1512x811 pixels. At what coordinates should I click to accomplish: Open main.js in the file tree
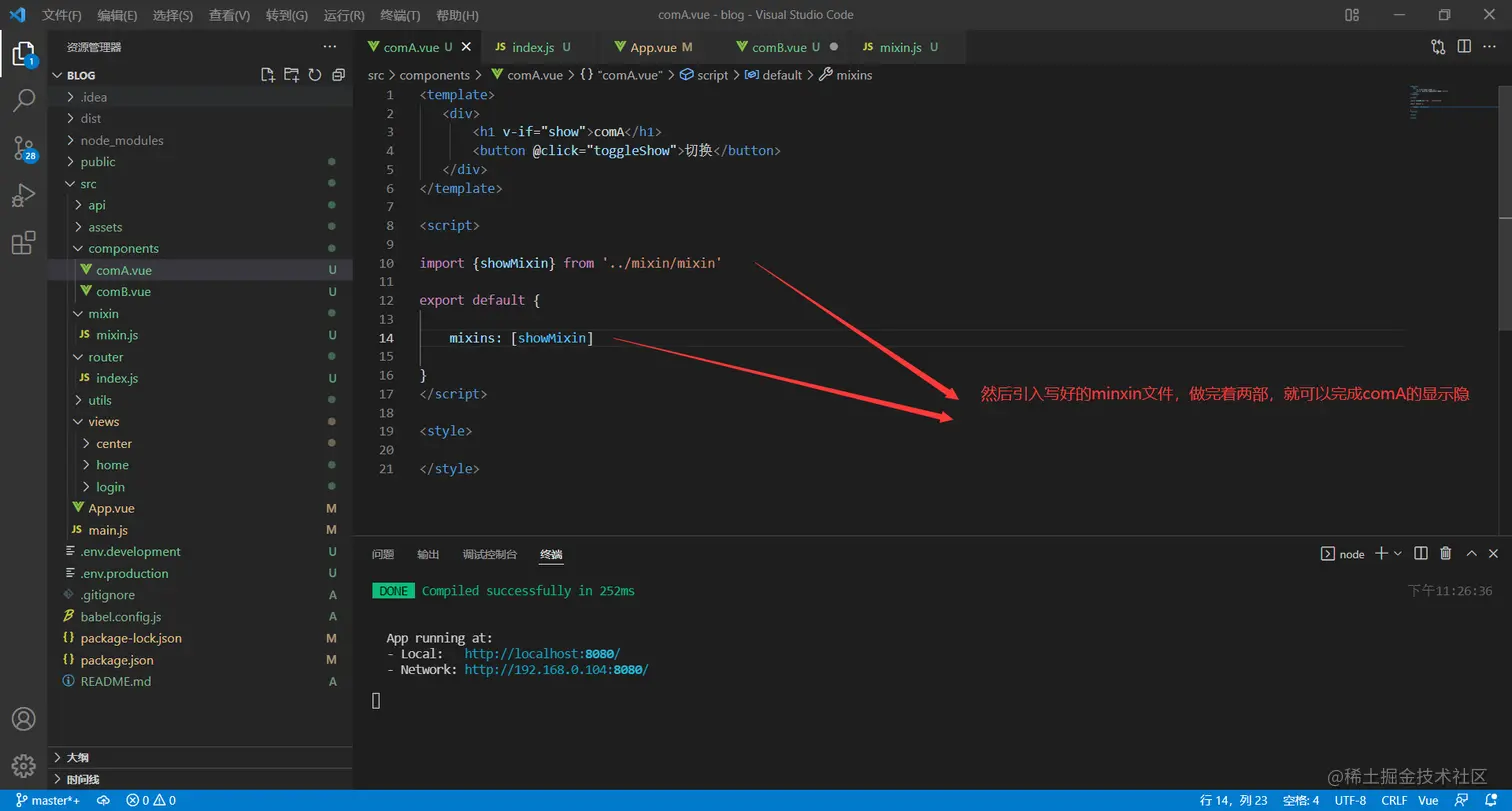coord(108,530)
